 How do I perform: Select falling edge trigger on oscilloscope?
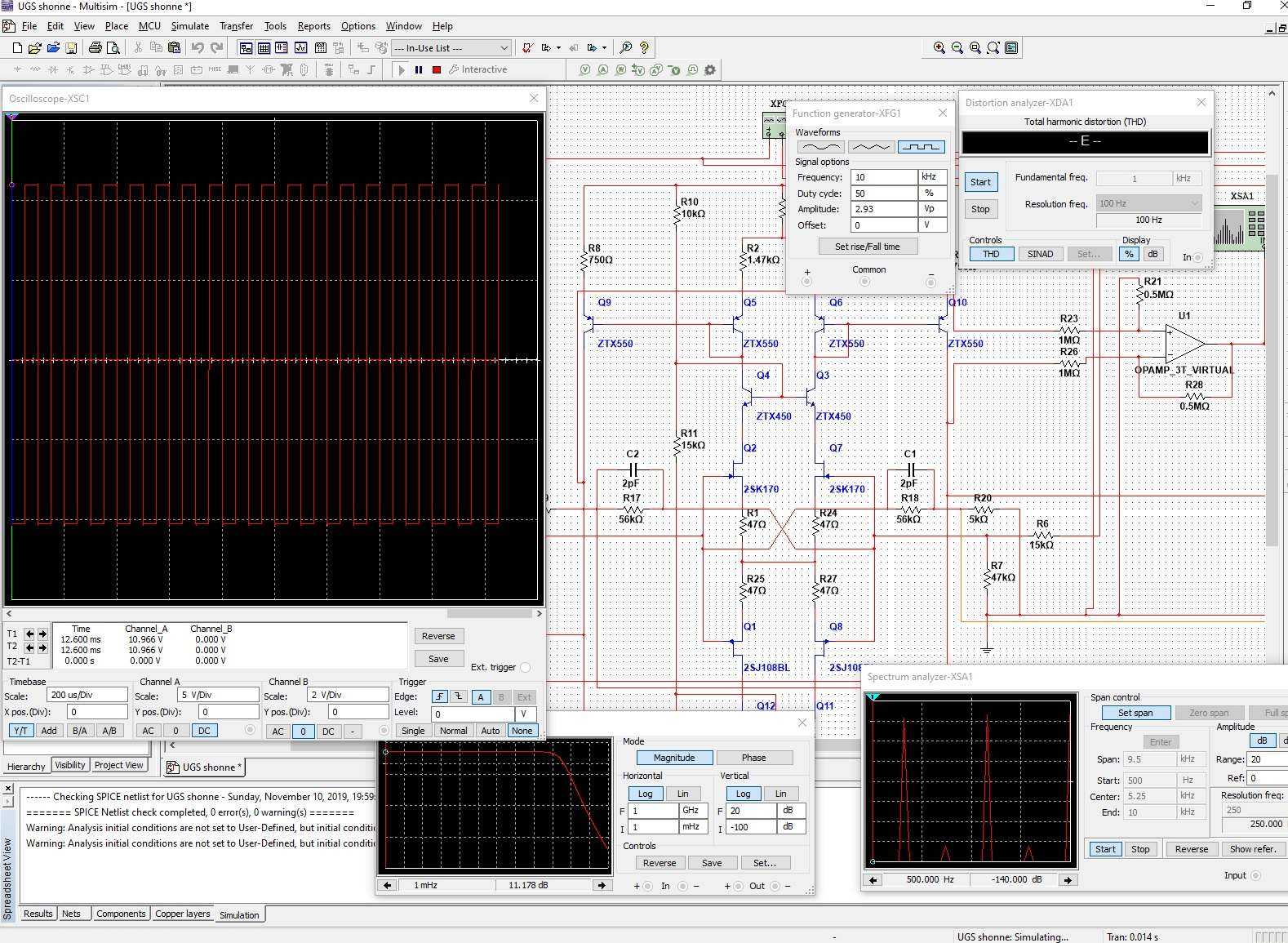click(459, 697)
